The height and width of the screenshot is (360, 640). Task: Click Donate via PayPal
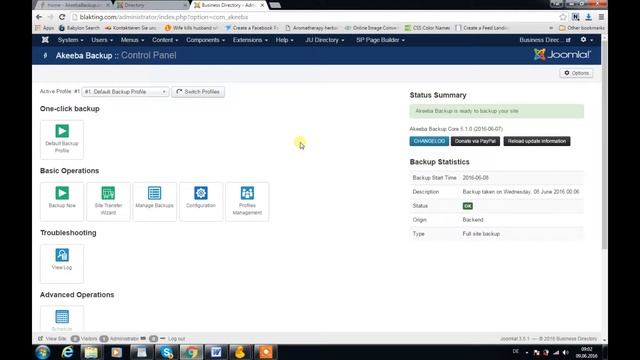pyautogui.click(x=475, y=141)
